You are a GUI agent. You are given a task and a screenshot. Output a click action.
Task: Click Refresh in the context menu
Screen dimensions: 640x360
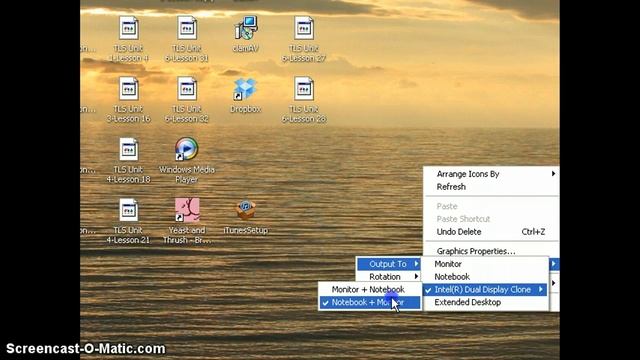491,187
